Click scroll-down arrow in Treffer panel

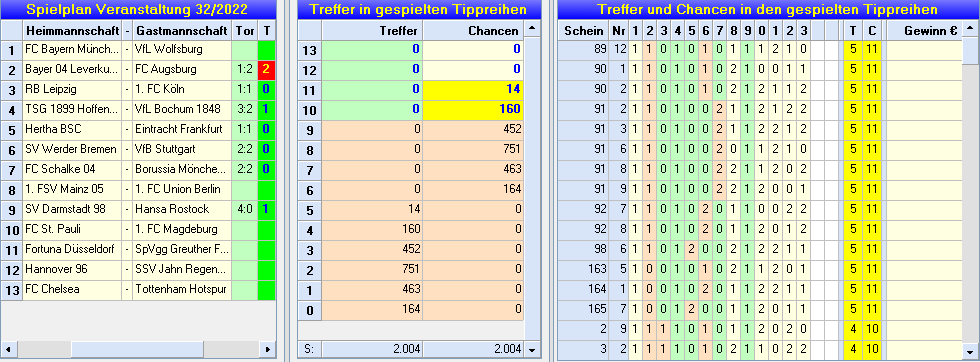(x=532, y=349)
